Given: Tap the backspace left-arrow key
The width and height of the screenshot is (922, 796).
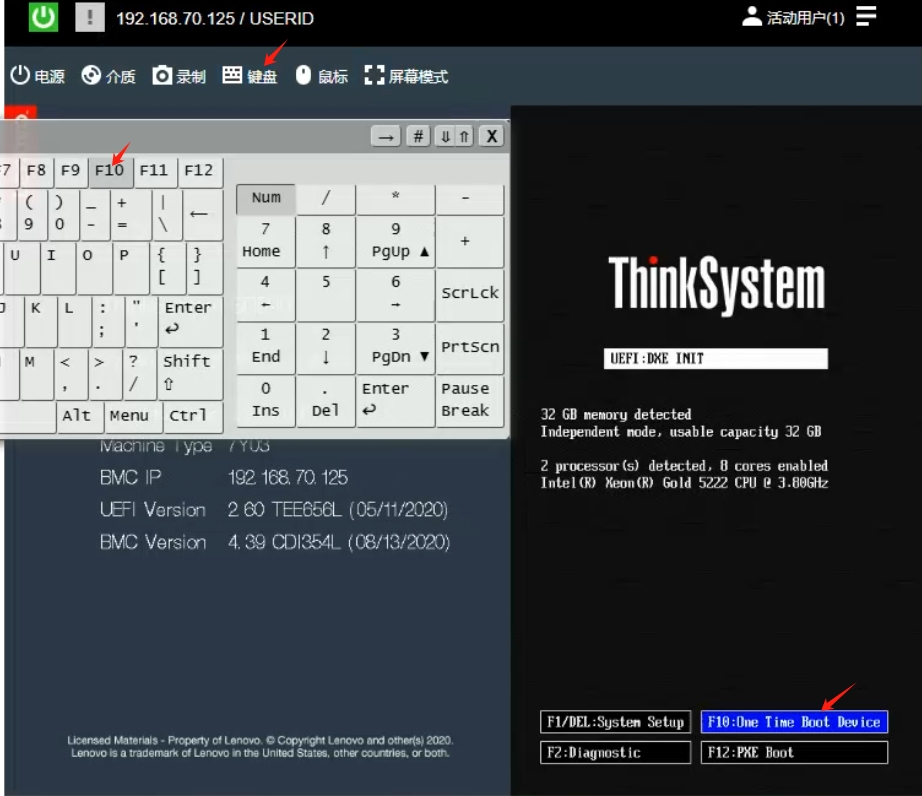Looking at the screenshot, I should pos(203,214).
